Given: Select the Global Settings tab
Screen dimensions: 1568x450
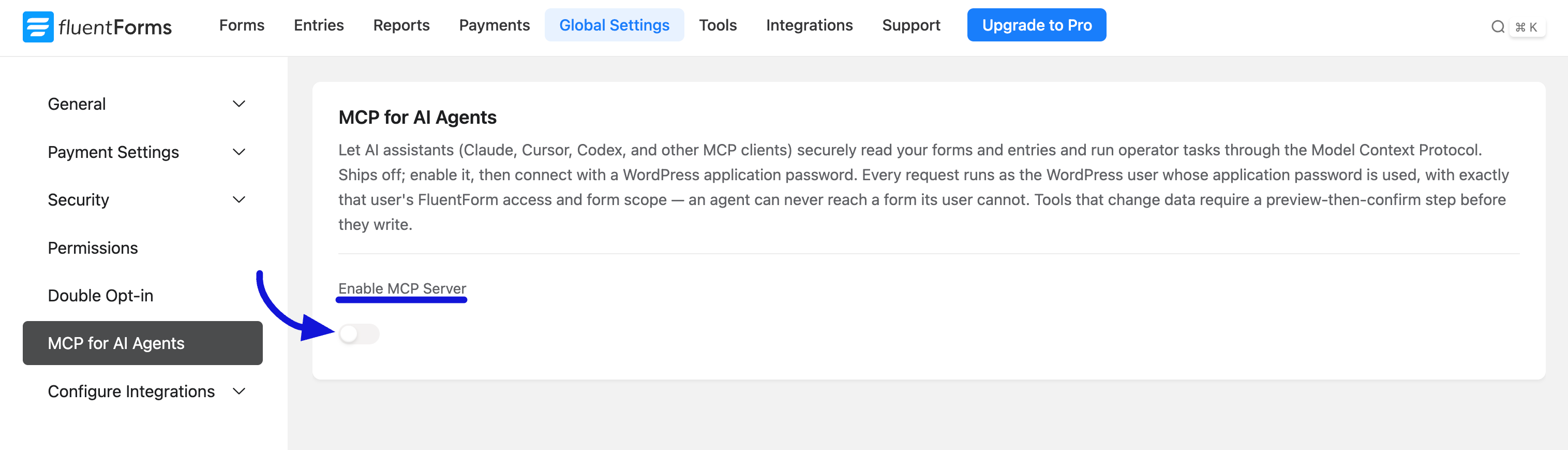Looking at the screenshot, I should click(614, 25).
